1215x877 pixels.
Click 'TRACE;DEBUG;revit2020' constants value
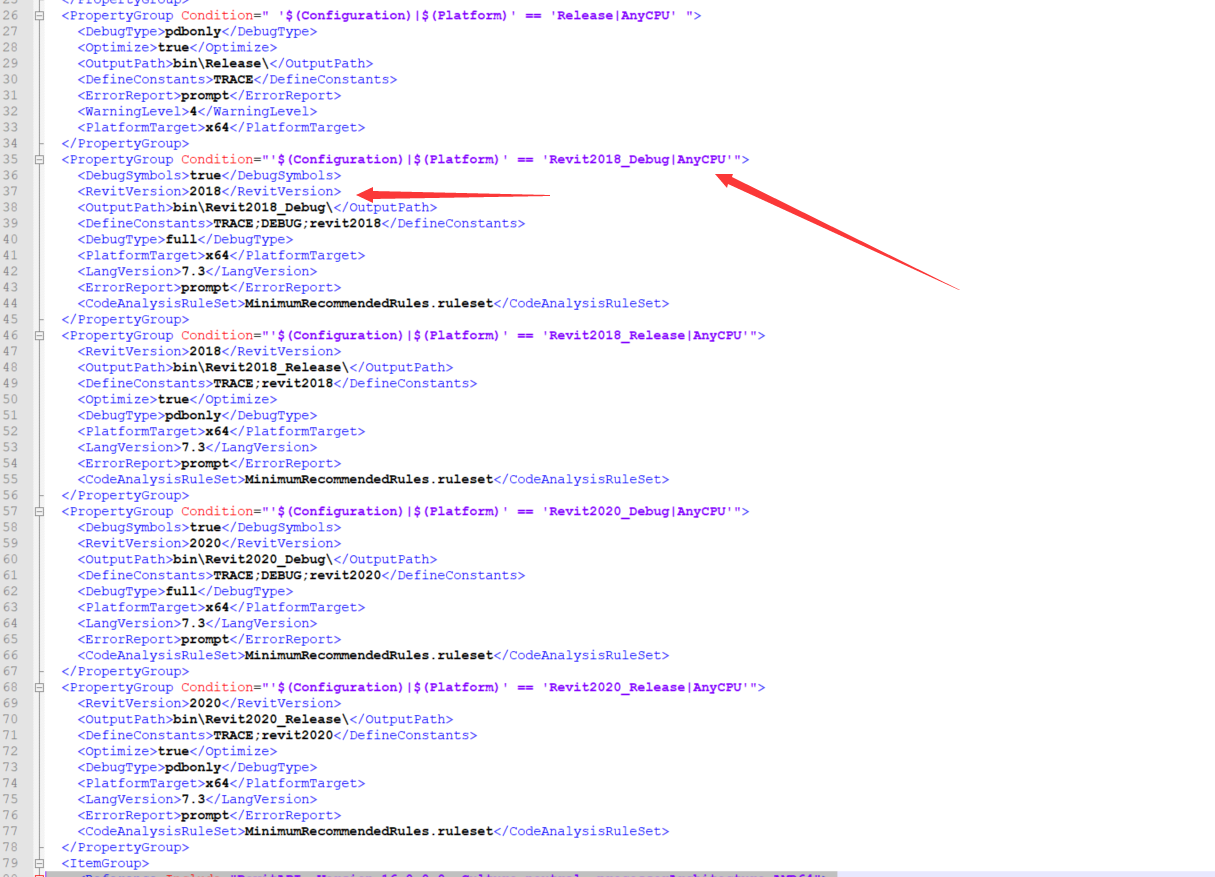point(297,576)
